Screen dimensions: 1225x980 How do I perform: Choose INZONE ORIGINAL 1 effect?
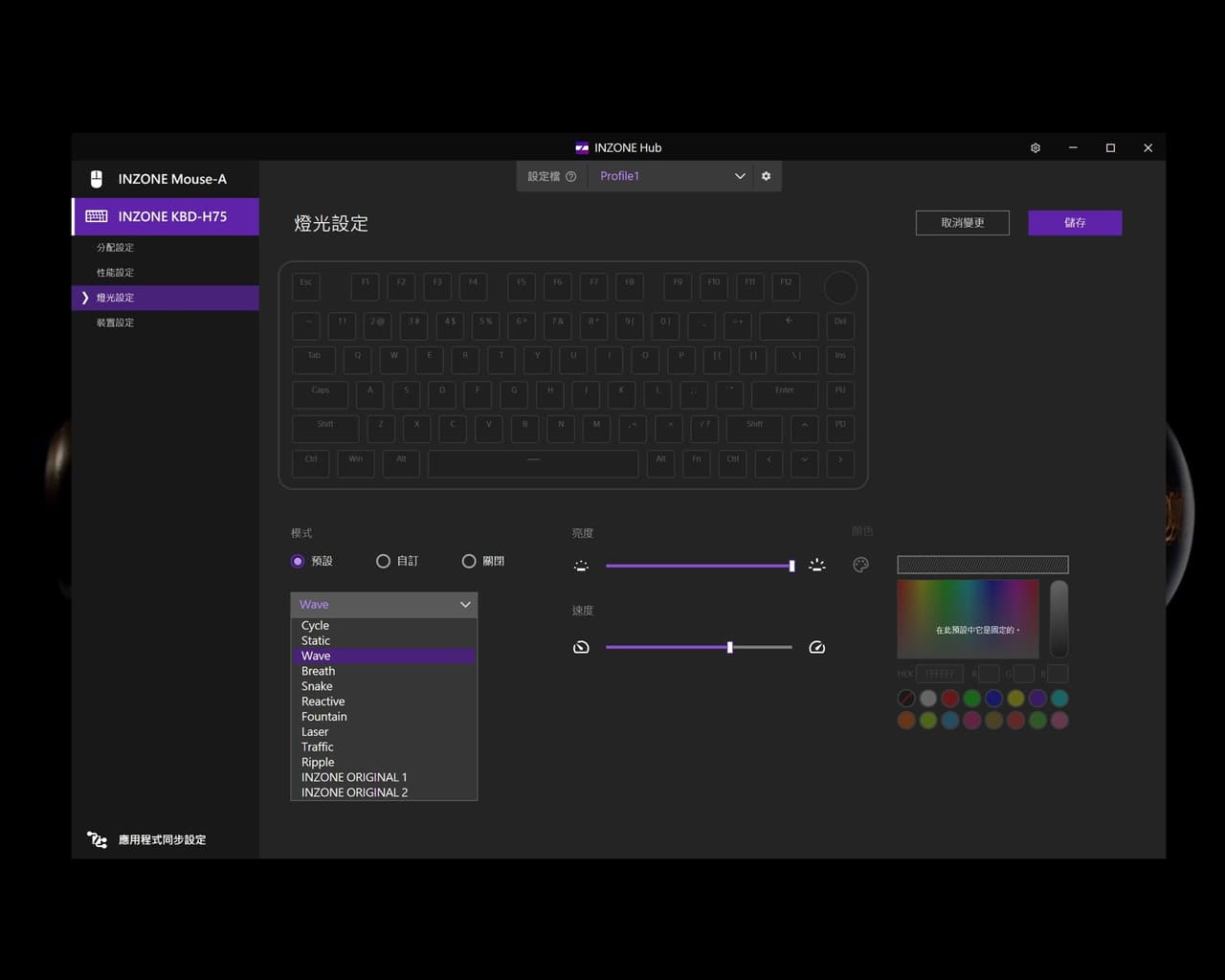pos(384,777)
